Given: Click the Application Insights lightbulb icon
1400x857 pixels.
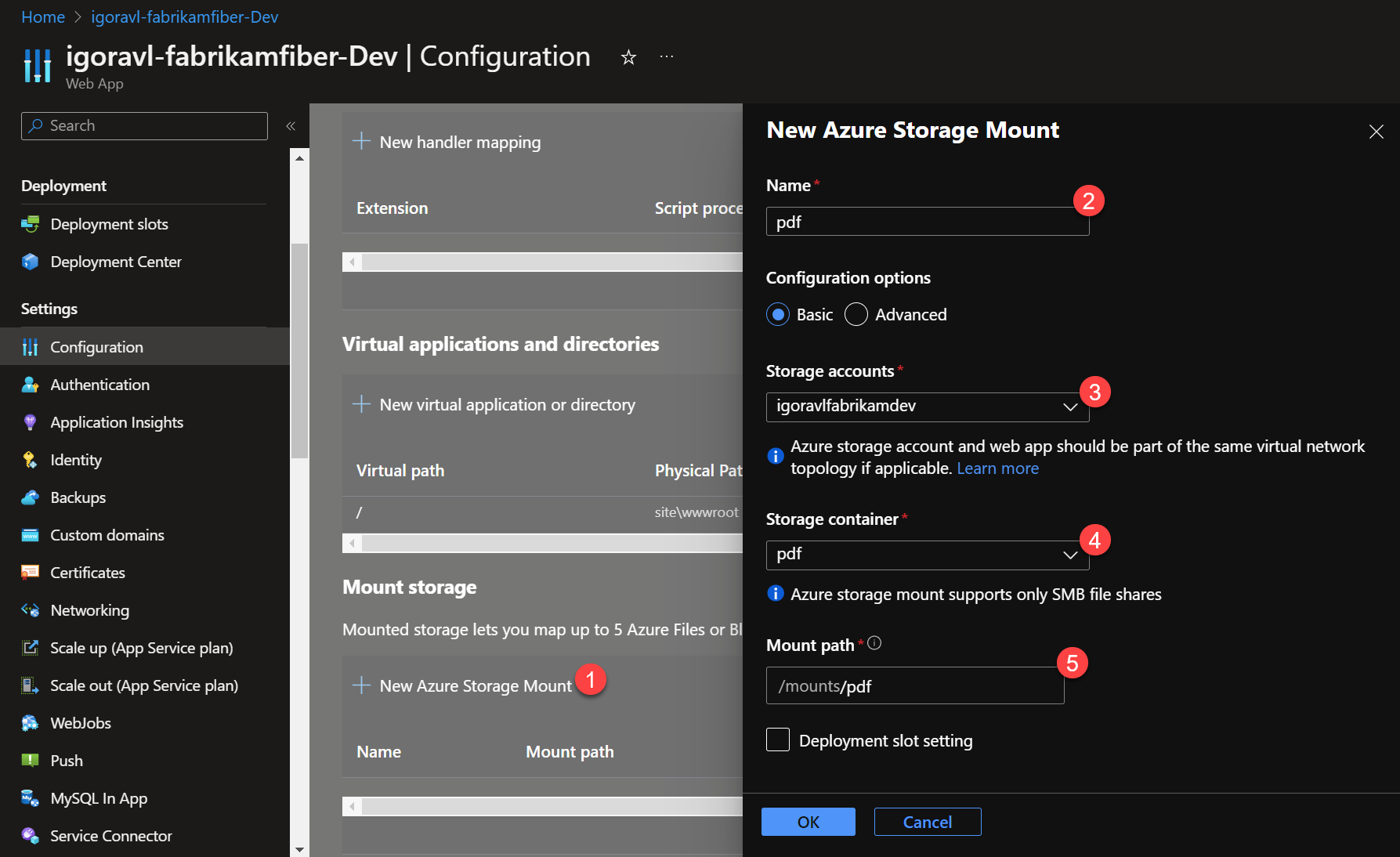Looking at the screenshot, I should tap(31, 422).
